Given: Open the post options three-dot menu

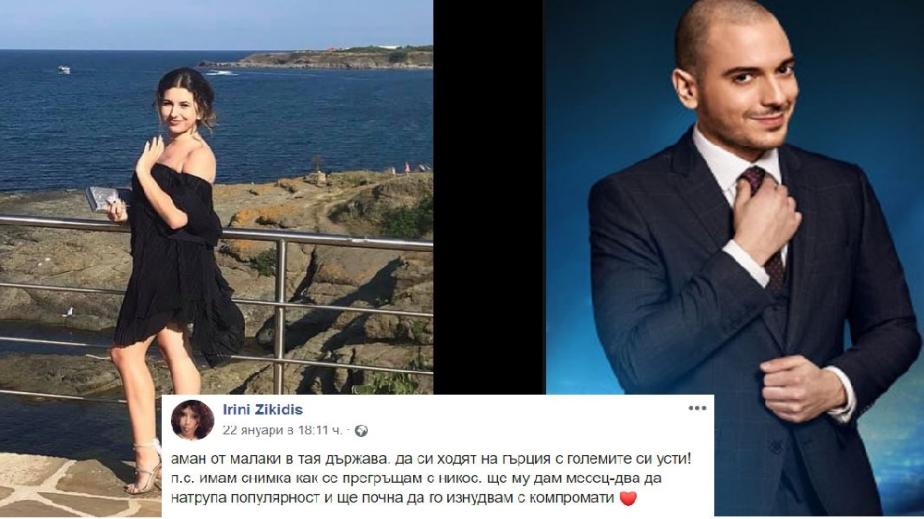Looking at the screenshot, I should tap(697, 408).
